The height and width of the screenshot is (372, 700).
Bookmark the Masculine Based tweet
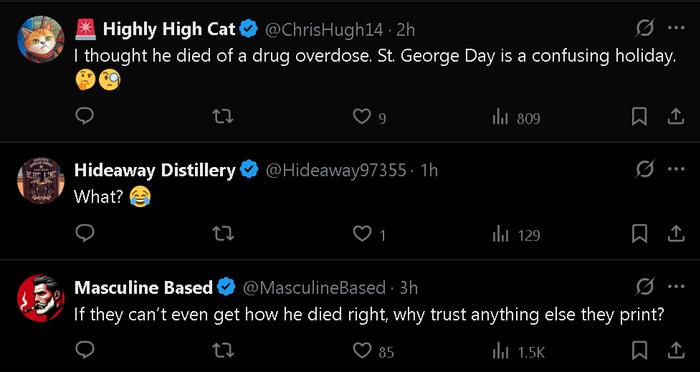click(639, 351)
